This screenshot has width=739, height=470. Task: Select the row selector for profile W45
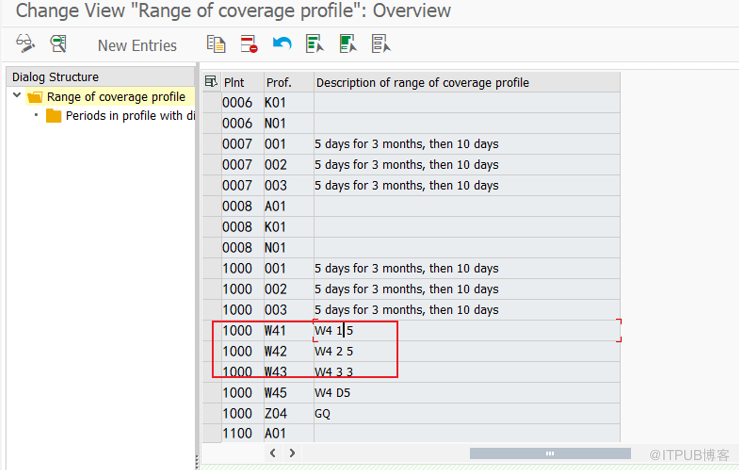pyautogui.click(x=211, y=392)
